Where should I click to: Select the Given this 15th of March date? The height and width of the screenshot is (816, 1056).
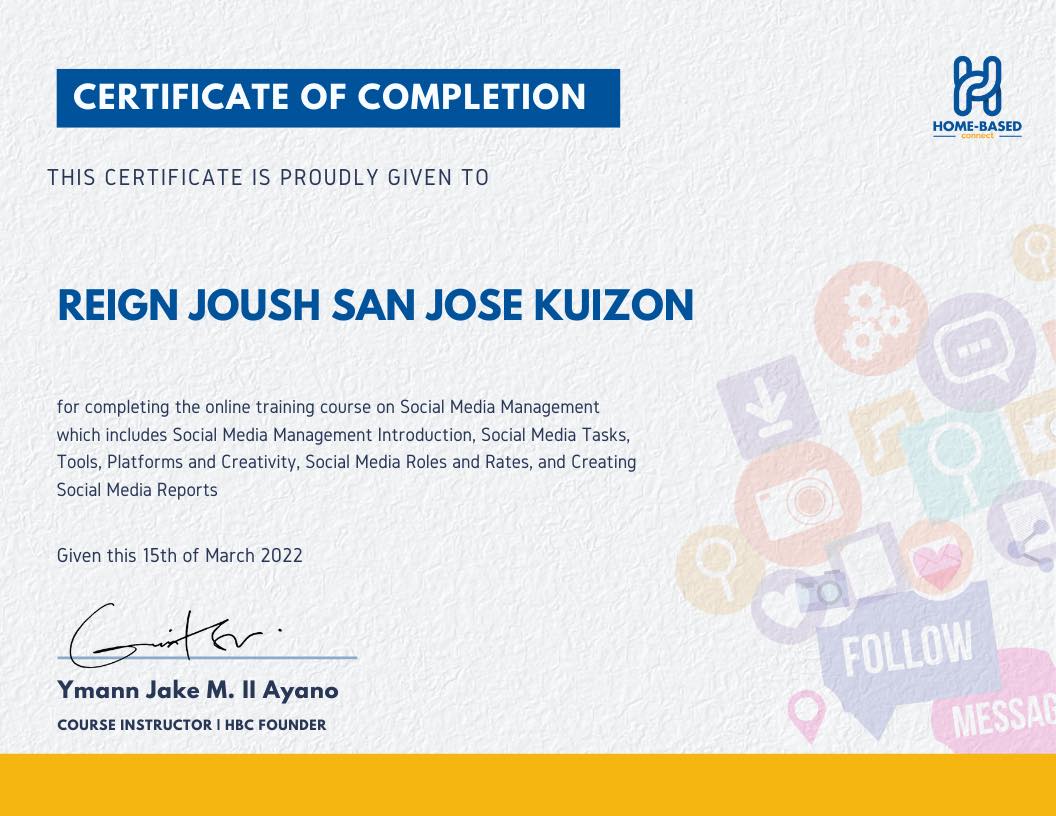tap(180, 555)
